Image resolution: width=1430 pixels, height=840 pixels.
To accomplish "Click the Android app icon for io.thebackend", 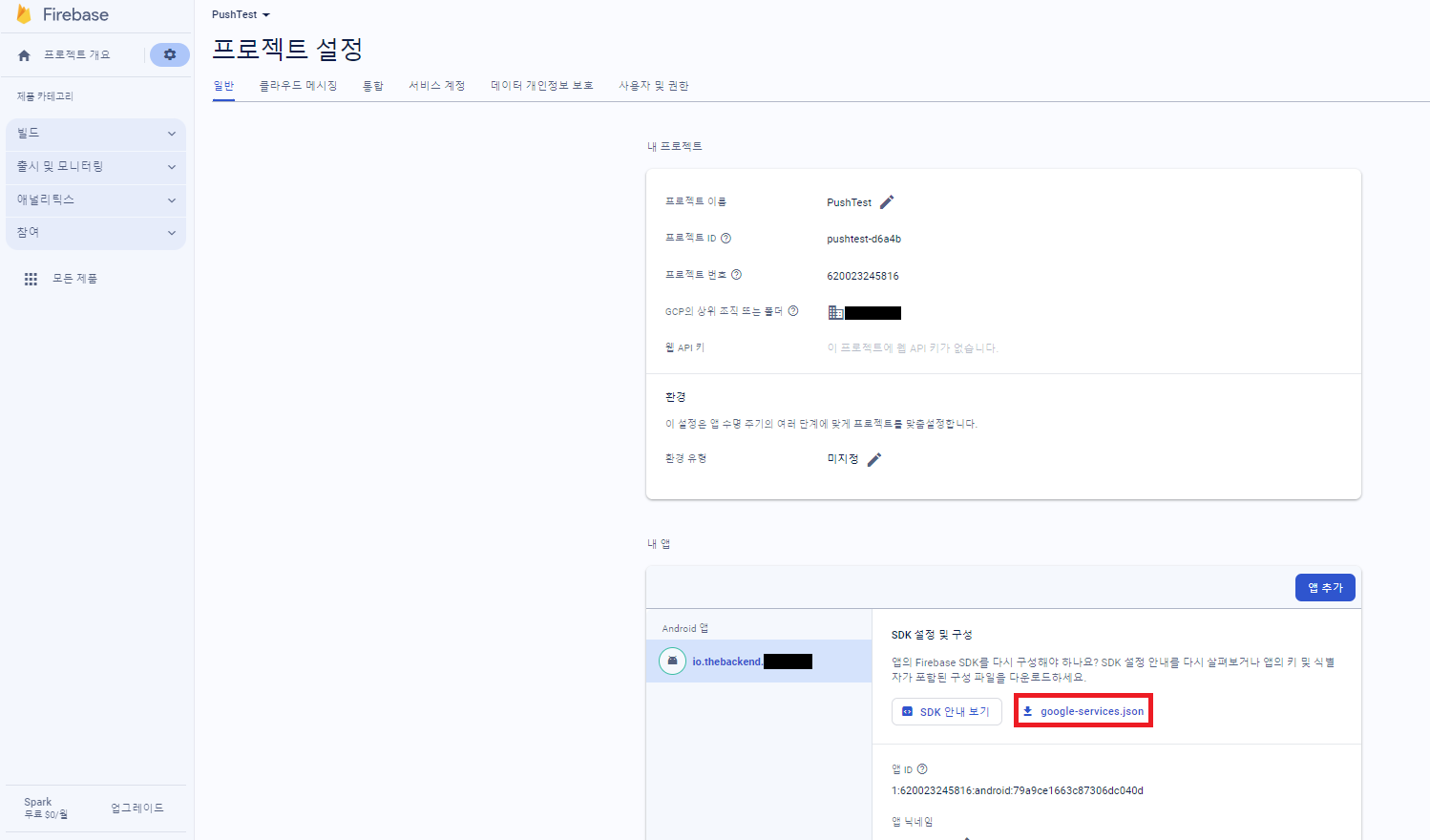I will coord(672,661).
